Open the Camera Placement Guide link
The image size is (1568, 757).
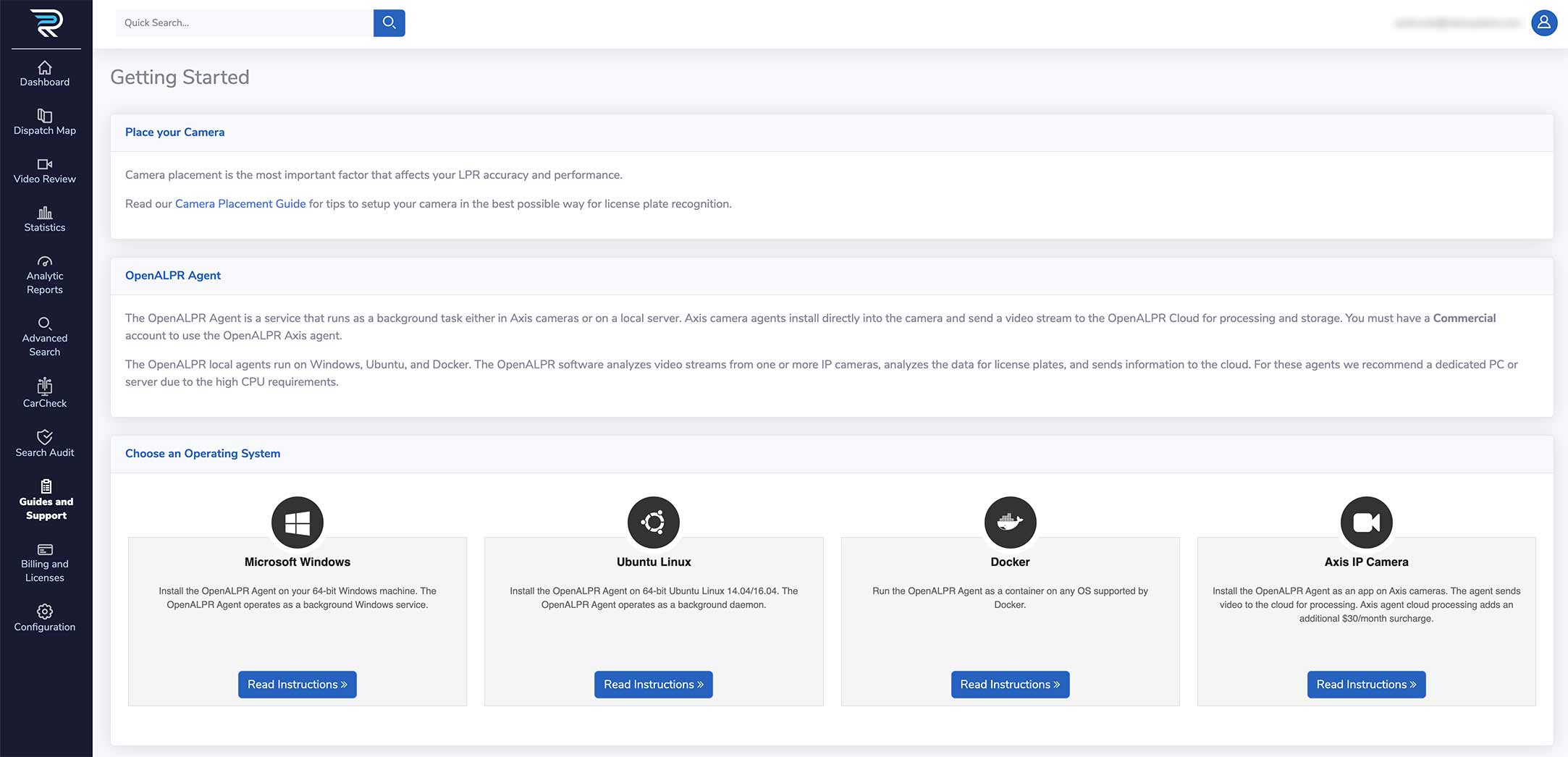pyautogui.click(x=240, y=204)
